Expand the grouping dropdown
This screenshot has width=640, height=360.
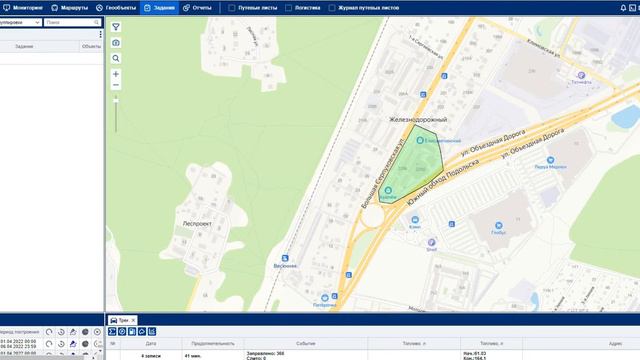[20, 22]
